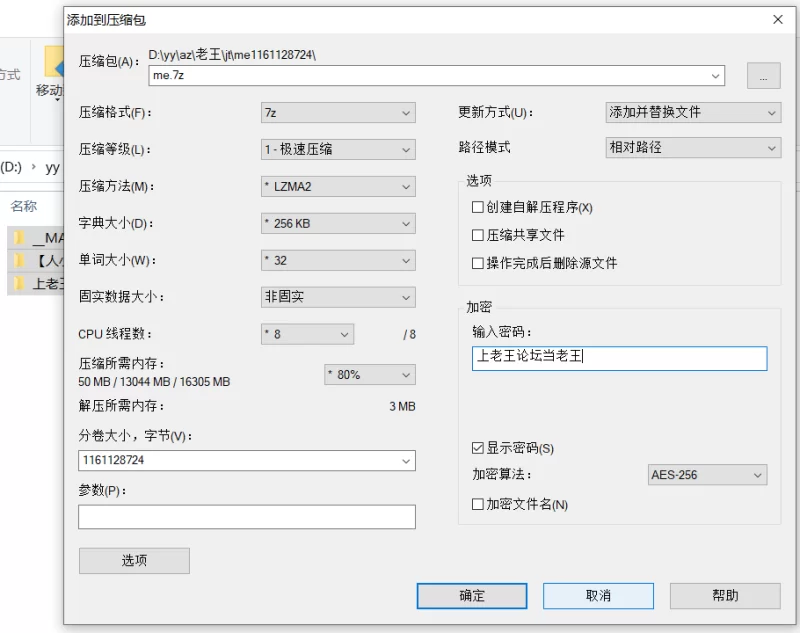Select the _MA folder in Explorer window

point(36,238)
